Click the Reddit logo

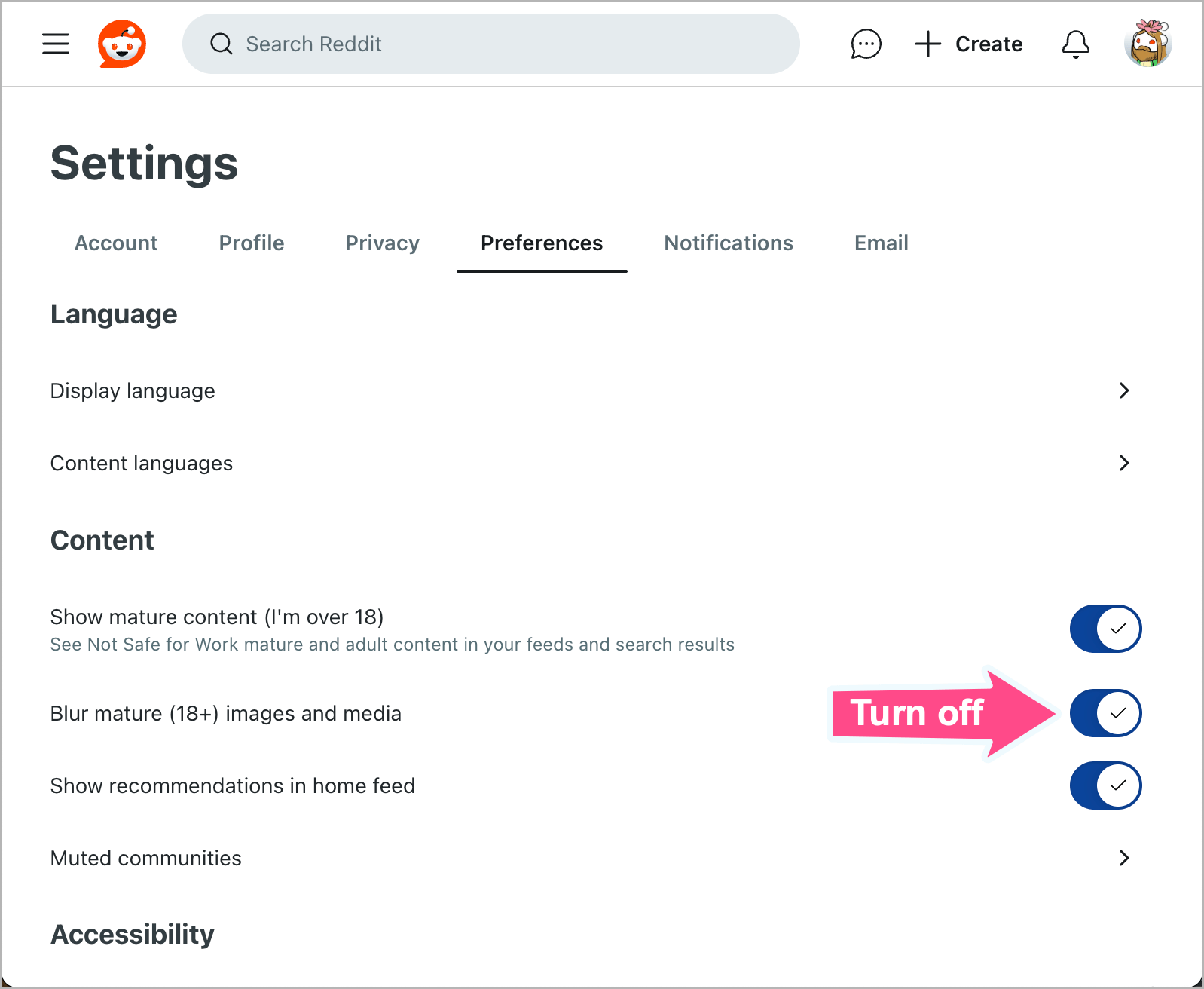(x=123, y=44)
